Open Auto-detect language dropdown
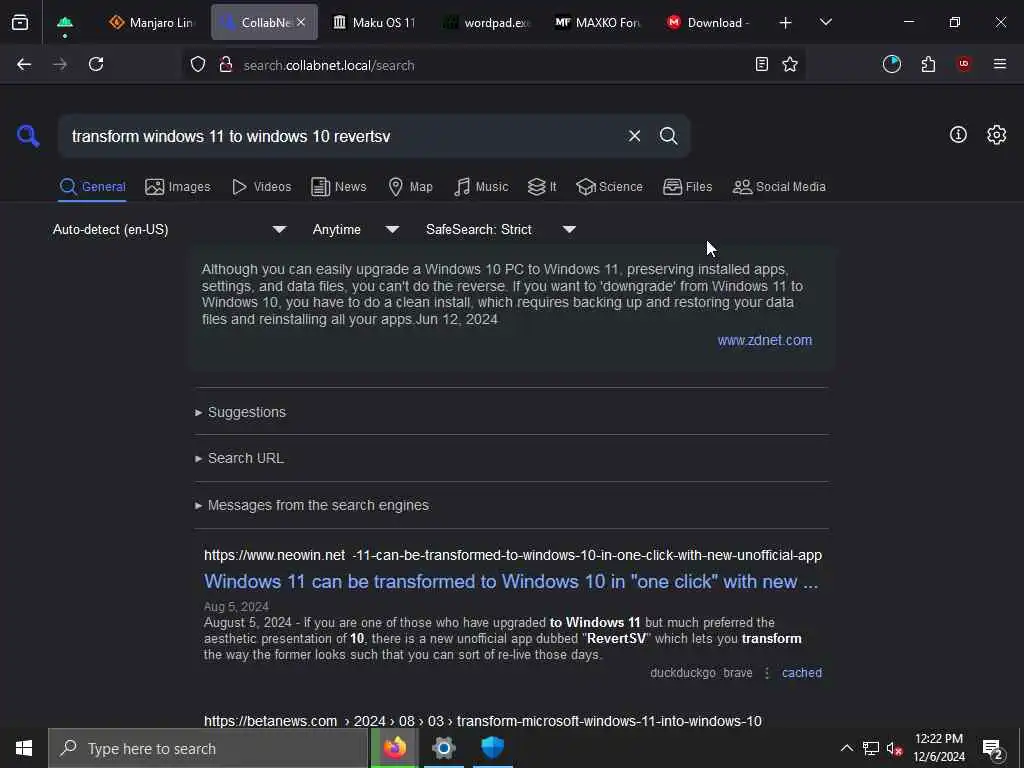1024x768 pixels. tap(170, 229)
